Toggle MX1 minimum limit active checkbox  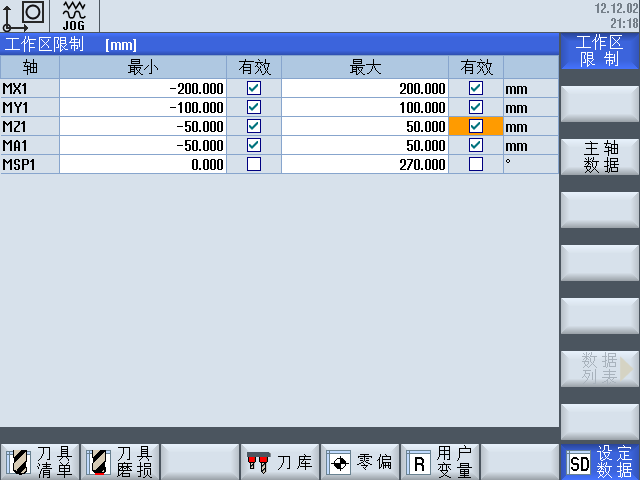point(253,88)
